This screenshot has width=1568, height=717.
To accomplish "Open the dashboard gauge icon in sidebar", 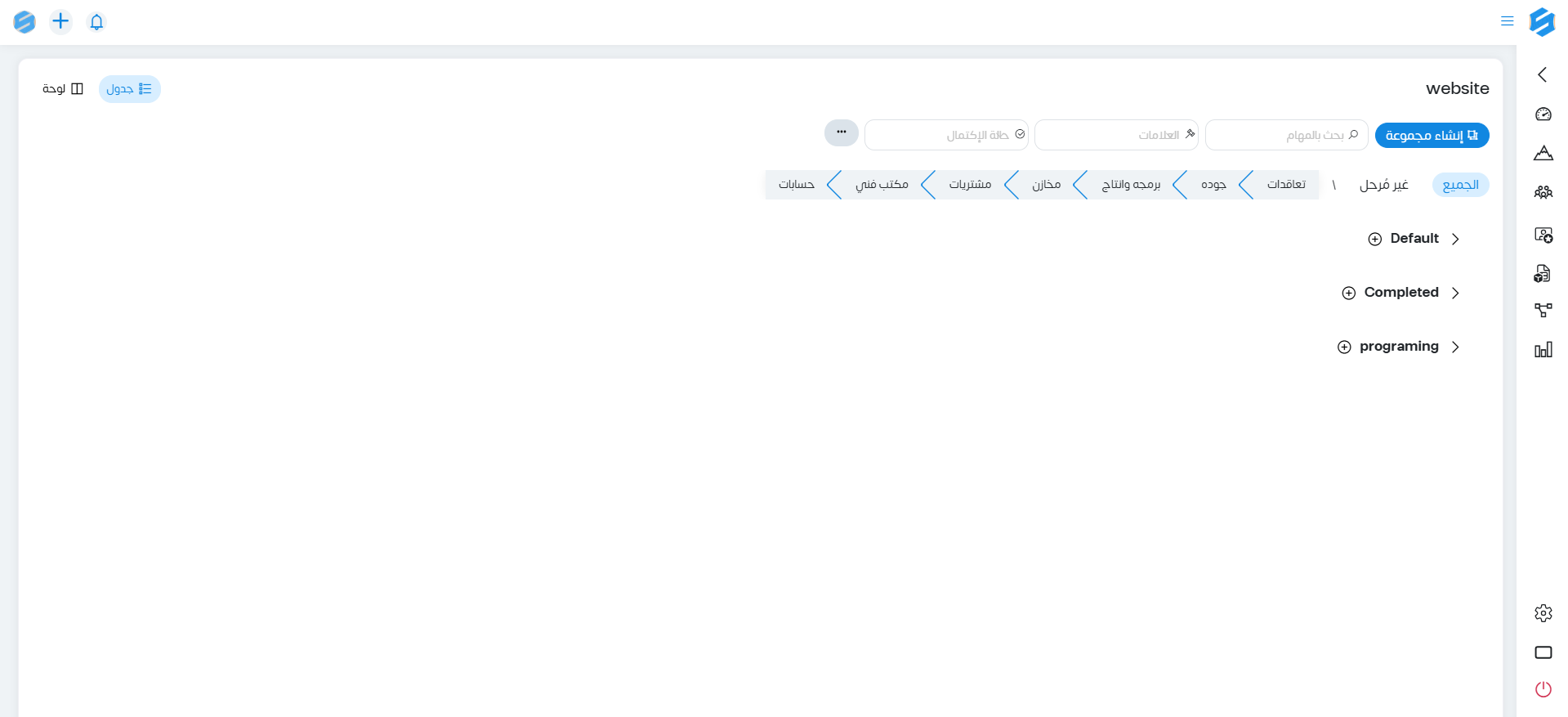I will point(1543,114).
